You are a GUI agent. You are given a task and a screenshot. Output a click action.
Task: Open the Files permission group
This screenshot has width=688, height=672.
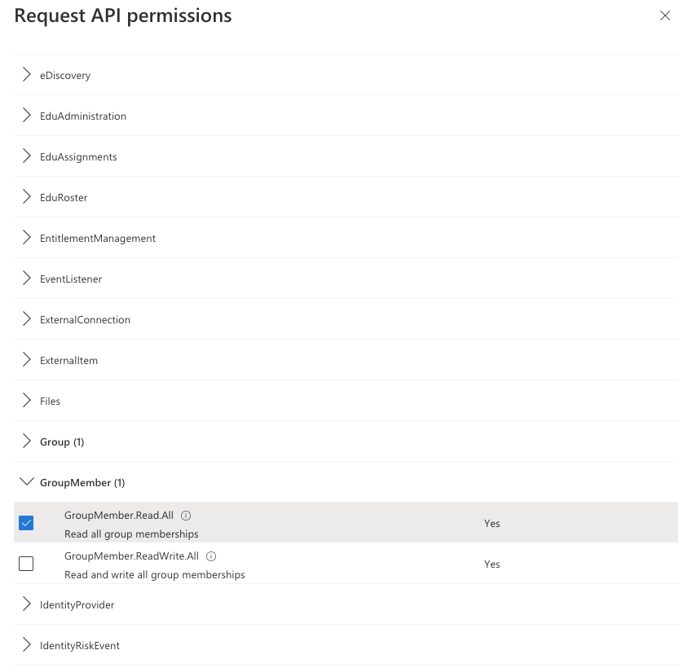(50, 401)
